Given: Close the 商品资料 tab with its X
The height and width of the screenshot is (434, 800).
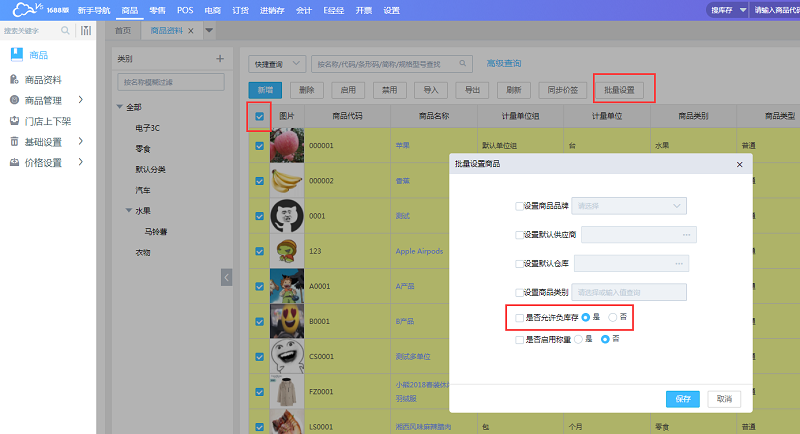Looking at the screenshot, I should point(191,31).
